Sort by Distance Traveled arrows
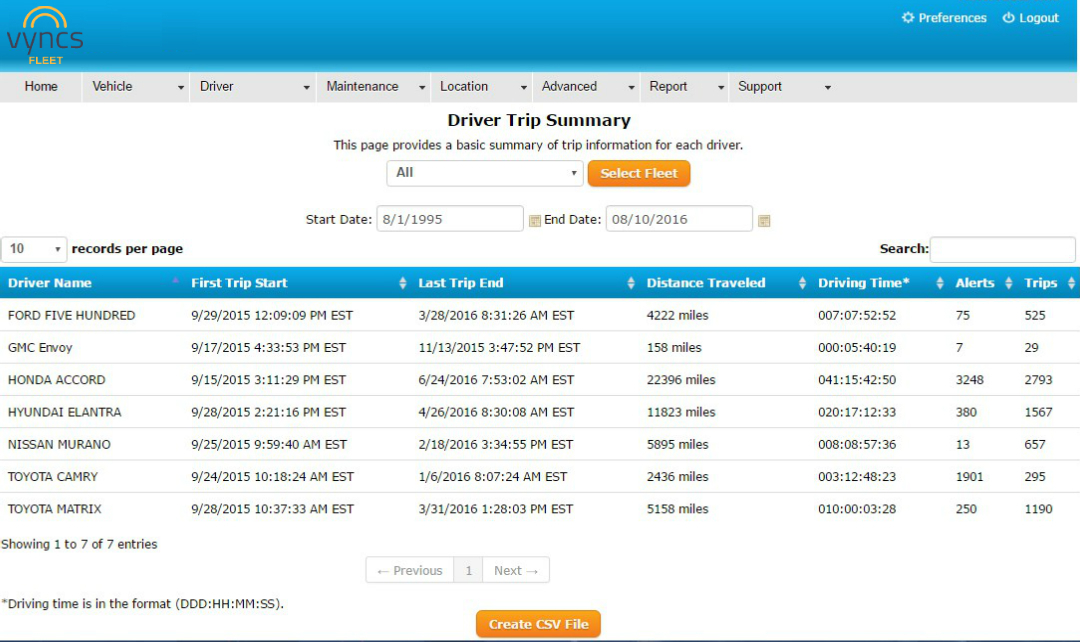Viewport: 1080px width, 642px height. pos(802,283)
